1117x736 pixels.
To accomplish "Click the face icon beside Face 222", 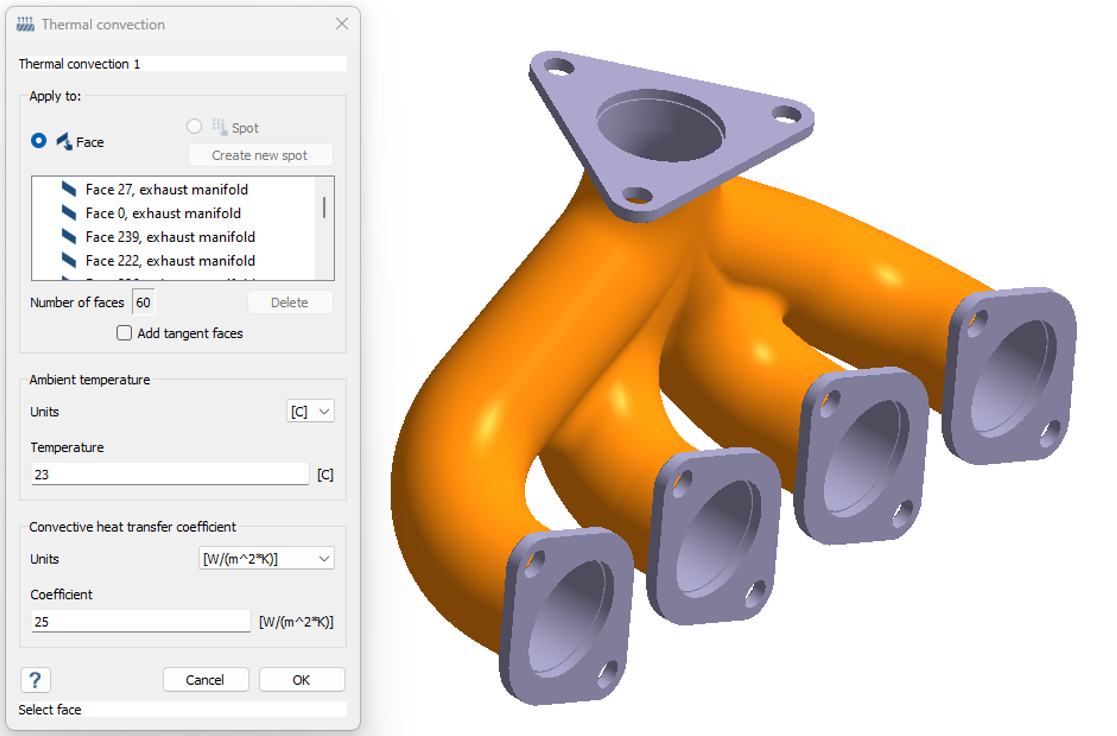I will tap(69, 261).
